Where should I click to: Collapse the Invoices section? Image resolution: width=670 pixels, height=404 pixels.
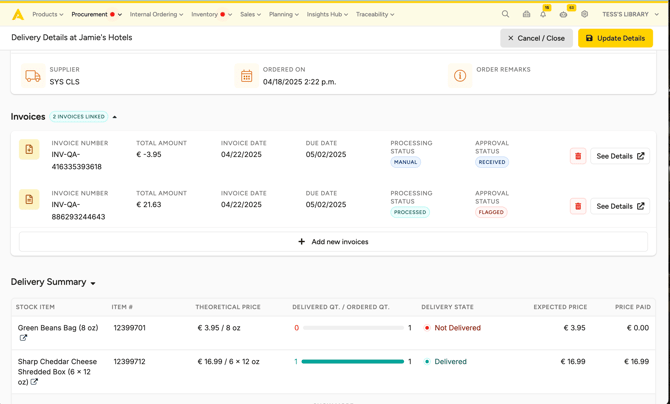pyautogui.click(x=115, y=117)
